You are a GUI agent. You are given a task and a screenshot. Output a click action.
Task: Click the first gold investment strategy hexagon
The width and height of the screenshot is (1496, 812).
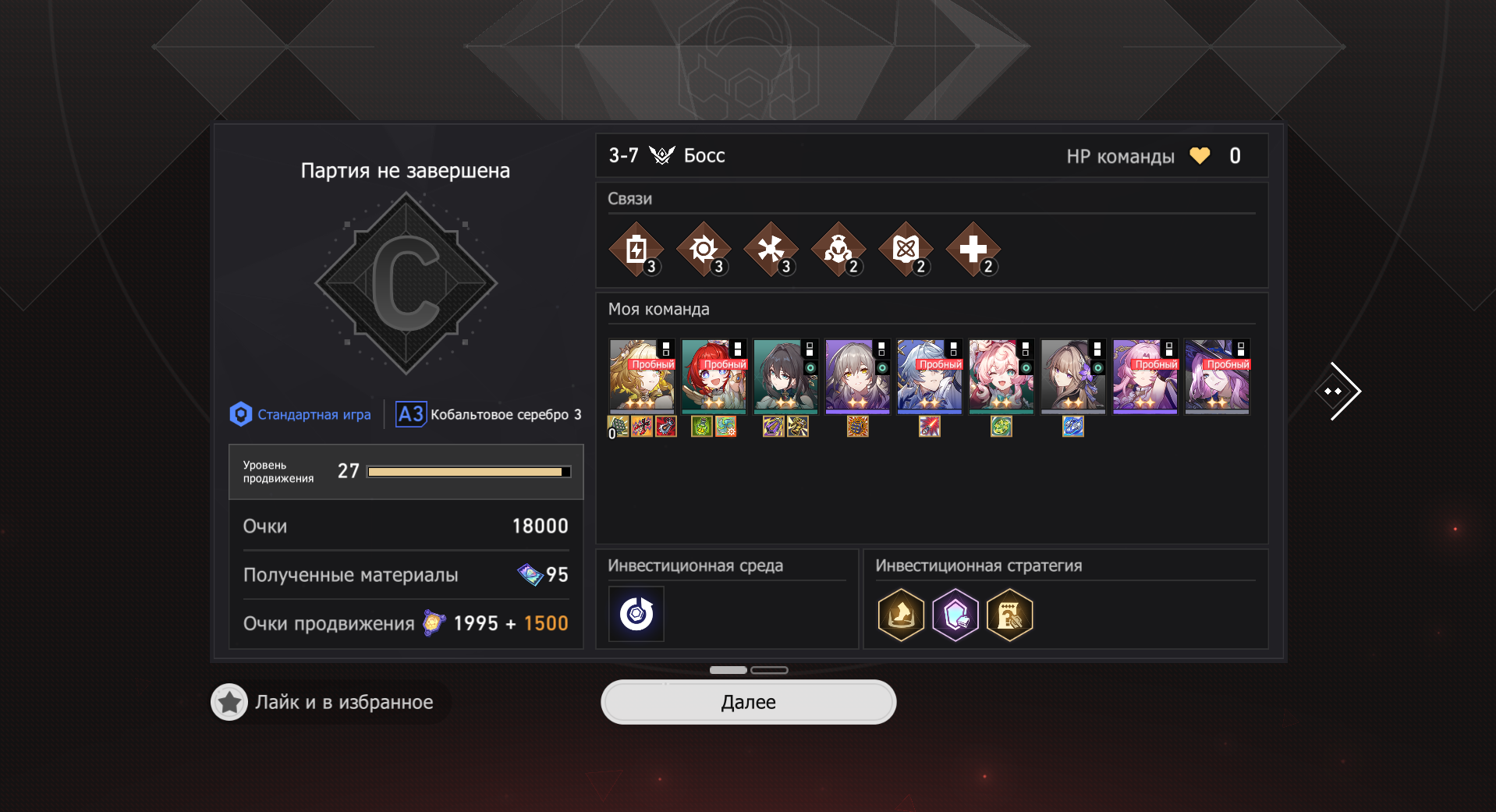click(901, 615)
